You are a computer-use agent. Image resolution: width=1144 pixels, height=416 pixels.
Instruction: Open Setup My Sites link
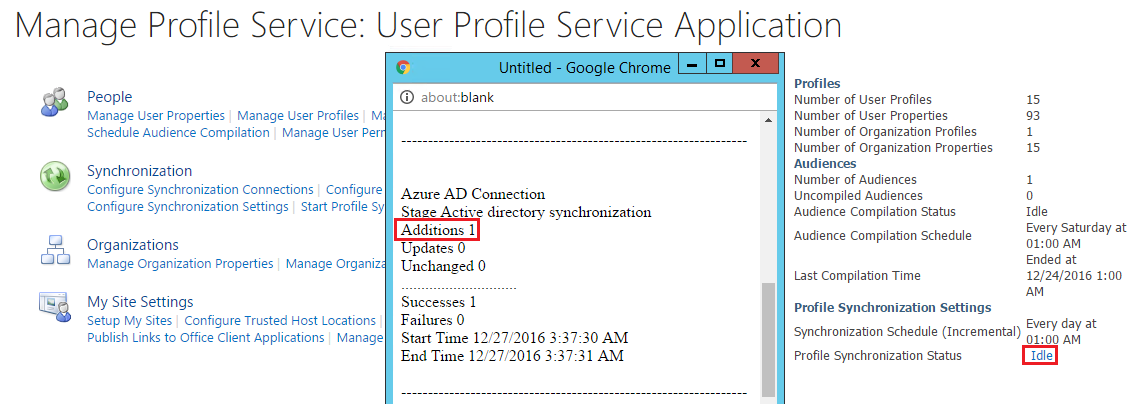130,320
